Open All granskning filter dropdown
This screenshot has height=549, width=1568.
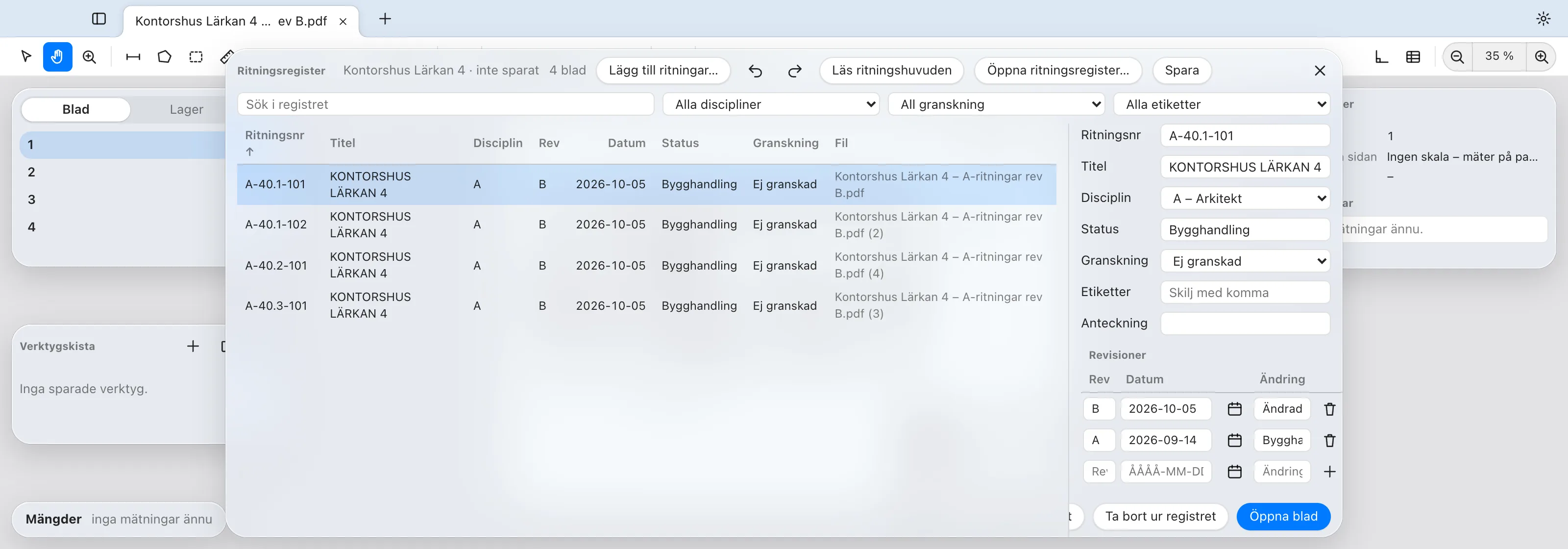(x=996, y=104)
